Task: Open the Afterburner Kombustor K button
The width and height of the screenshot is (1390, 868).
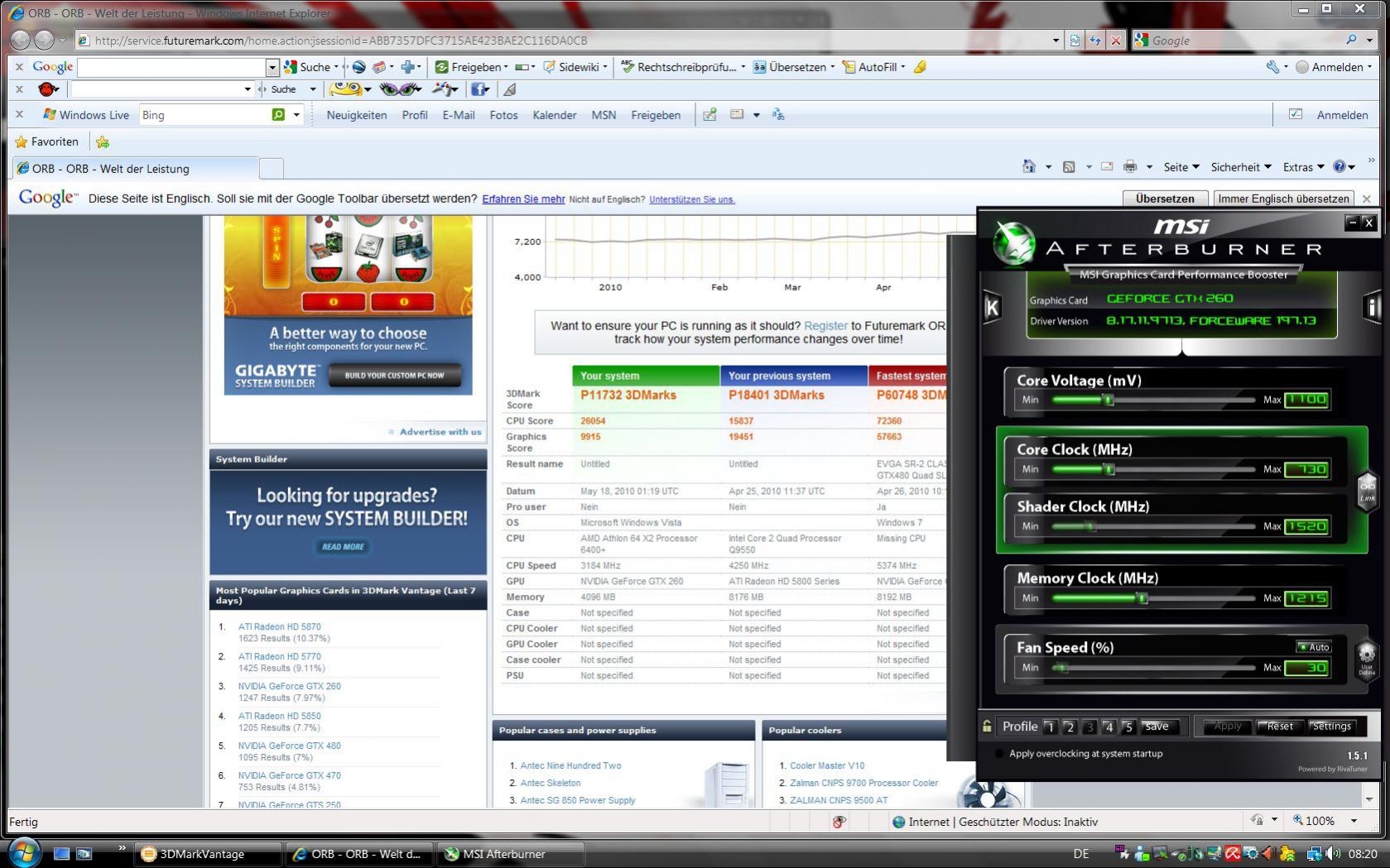Action: click(x=992, y=308)
